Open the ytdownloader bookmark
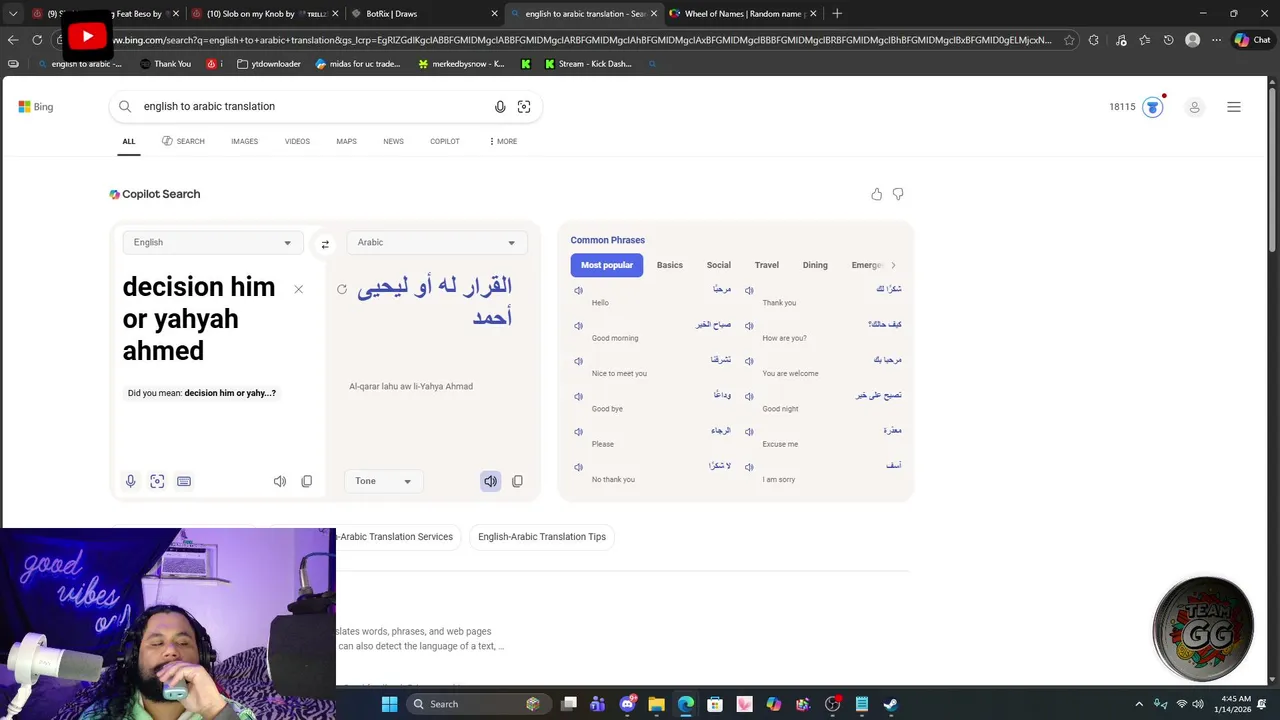Screen dimensions: 1280x720 269,63
